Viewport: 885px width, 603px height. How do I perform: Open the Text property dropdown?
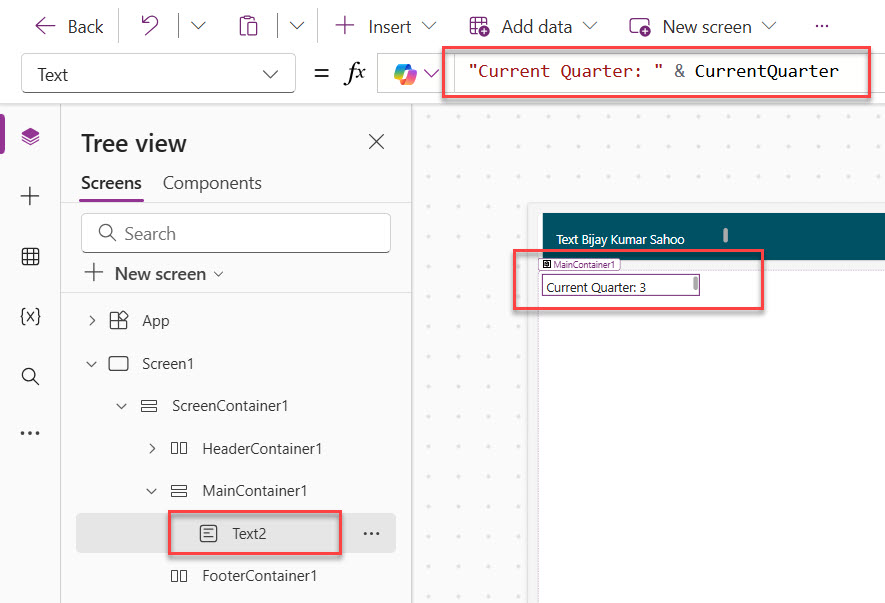158,73
